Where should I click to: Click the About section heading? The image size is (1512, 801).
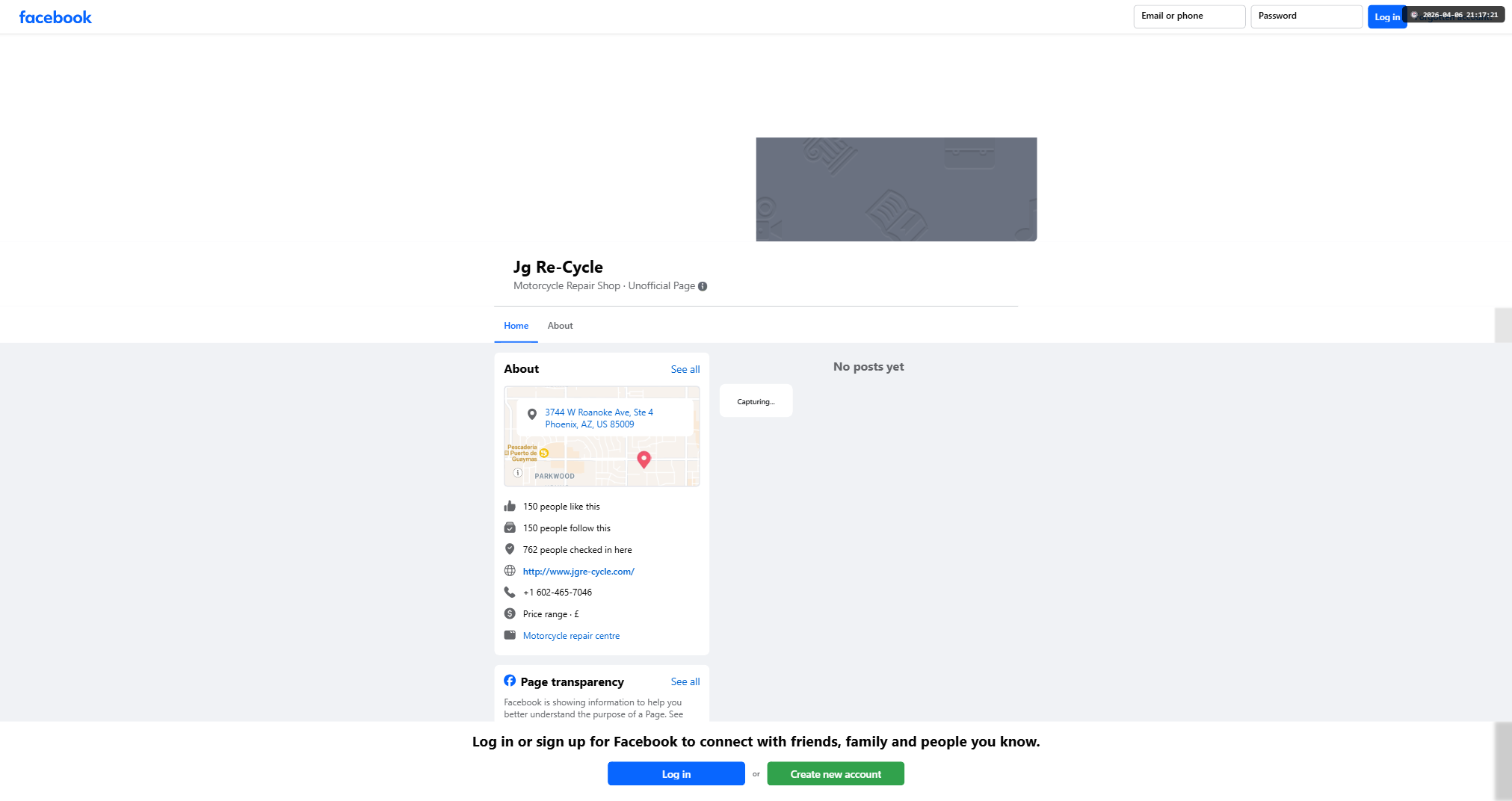(521, 369)
